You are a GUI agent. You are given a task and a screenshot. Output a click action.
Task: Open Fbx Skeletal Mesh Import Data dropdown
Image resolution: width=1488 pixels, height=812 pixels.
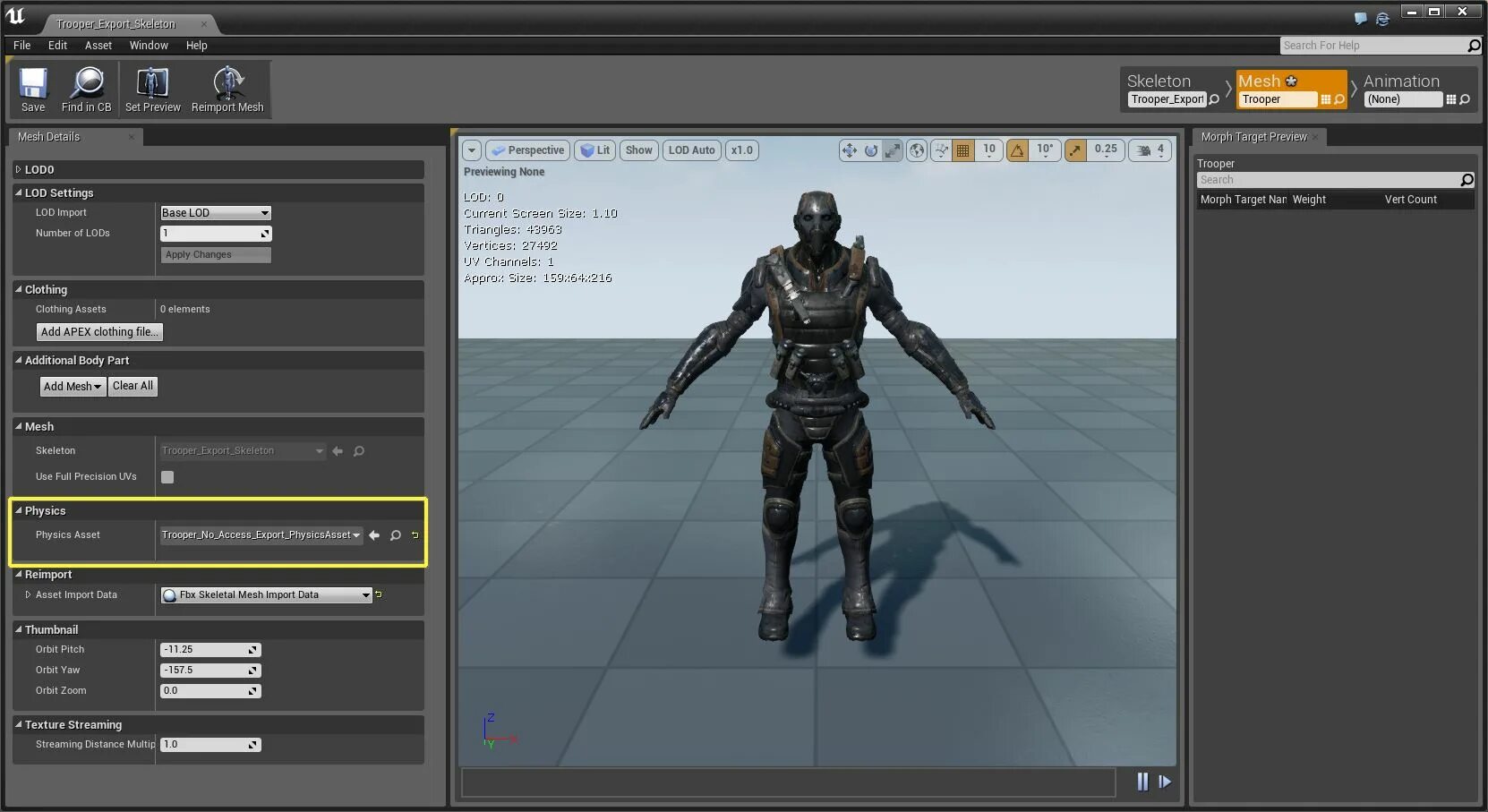click(x=266, y=595)
